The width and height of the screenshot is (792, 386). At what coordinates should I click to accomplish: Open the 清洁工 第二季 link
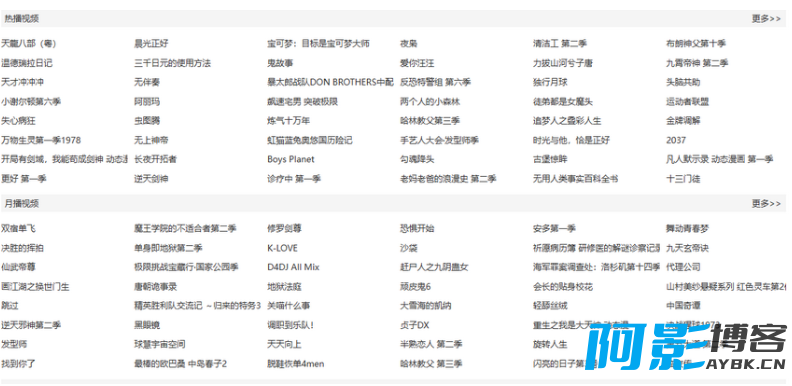click(x=560, y=43)
